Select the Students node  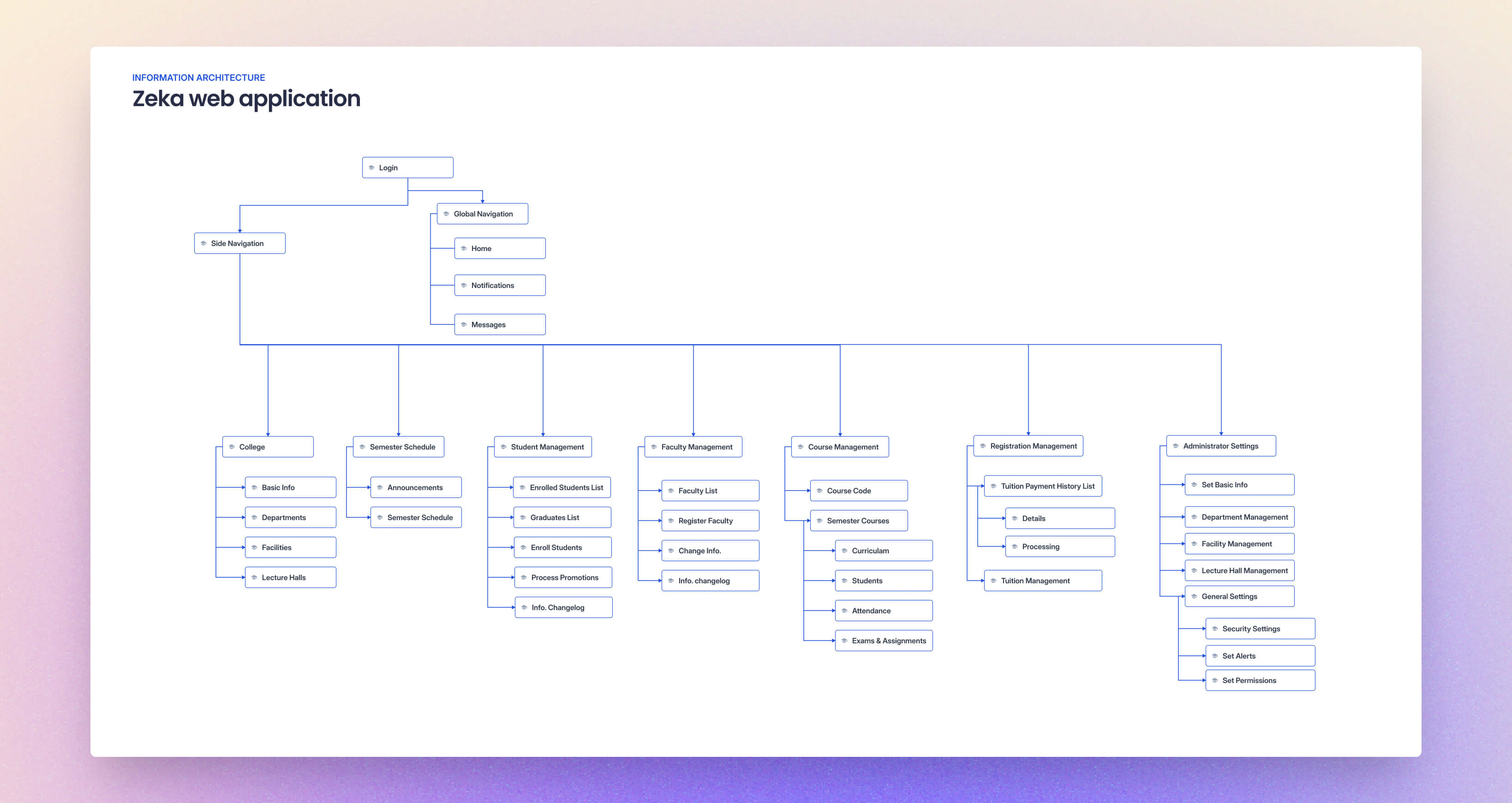coord(884,581)
